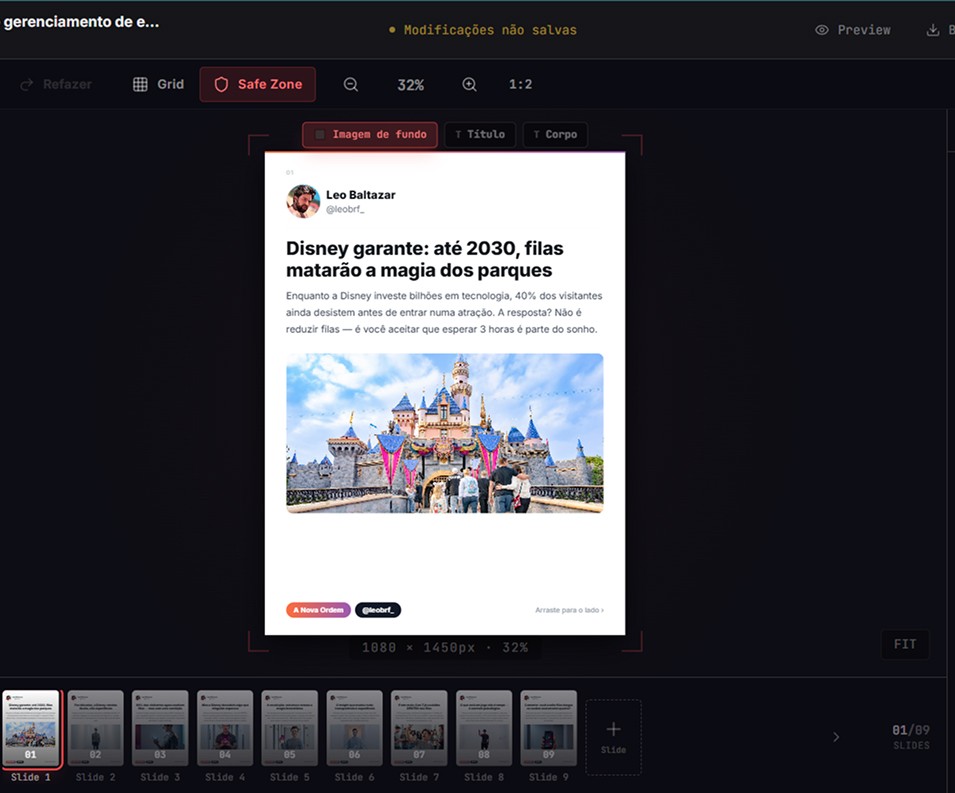Click the slide headline about Disney garante

(x=425, y=259)
